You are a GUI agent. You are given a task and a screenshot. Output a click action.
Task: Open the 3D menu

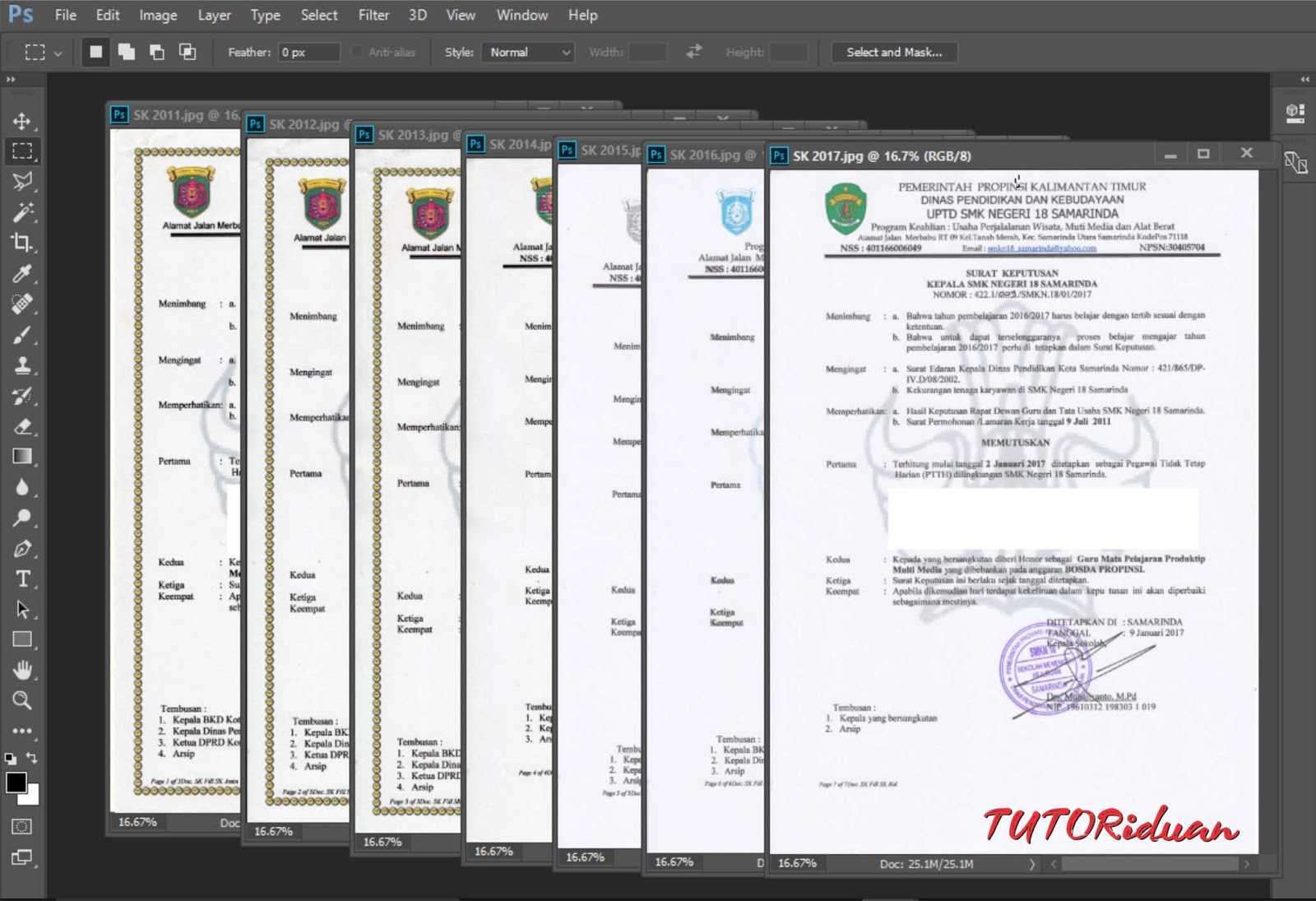point(418,15)
